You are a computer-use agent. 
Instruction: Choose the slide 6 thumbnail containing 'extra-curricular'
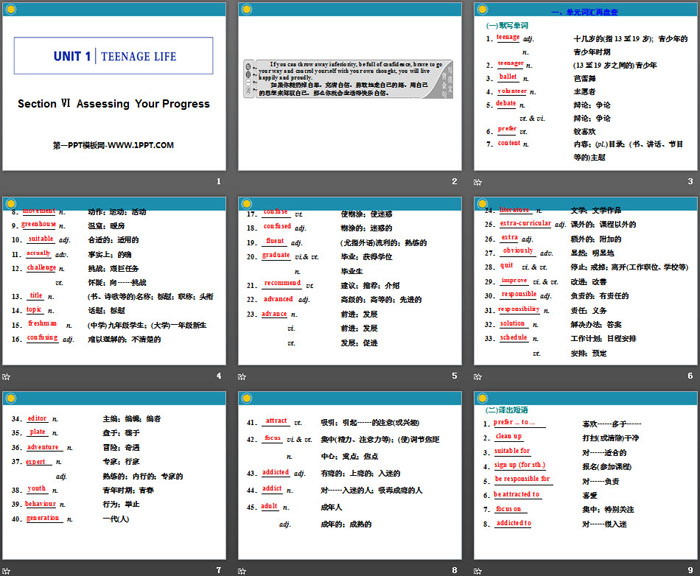coord(585,280)
